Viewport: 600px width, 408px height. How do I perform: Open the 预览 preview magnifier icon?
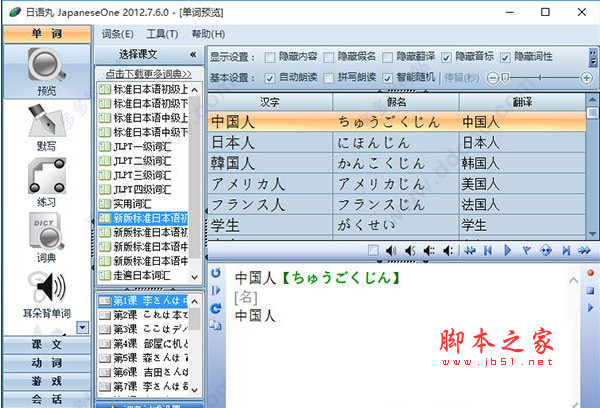46,65
